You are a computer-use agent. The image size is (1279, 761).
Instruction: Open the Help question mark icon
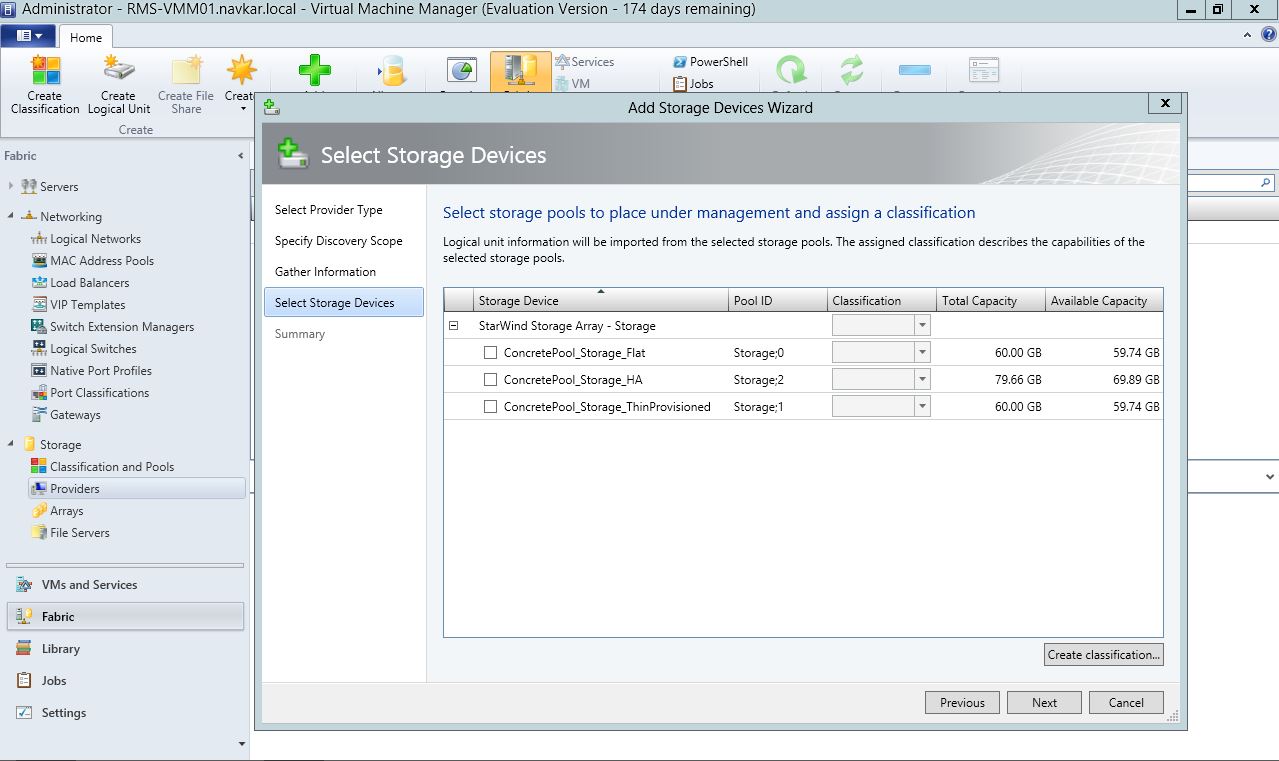pos(1268,35)
